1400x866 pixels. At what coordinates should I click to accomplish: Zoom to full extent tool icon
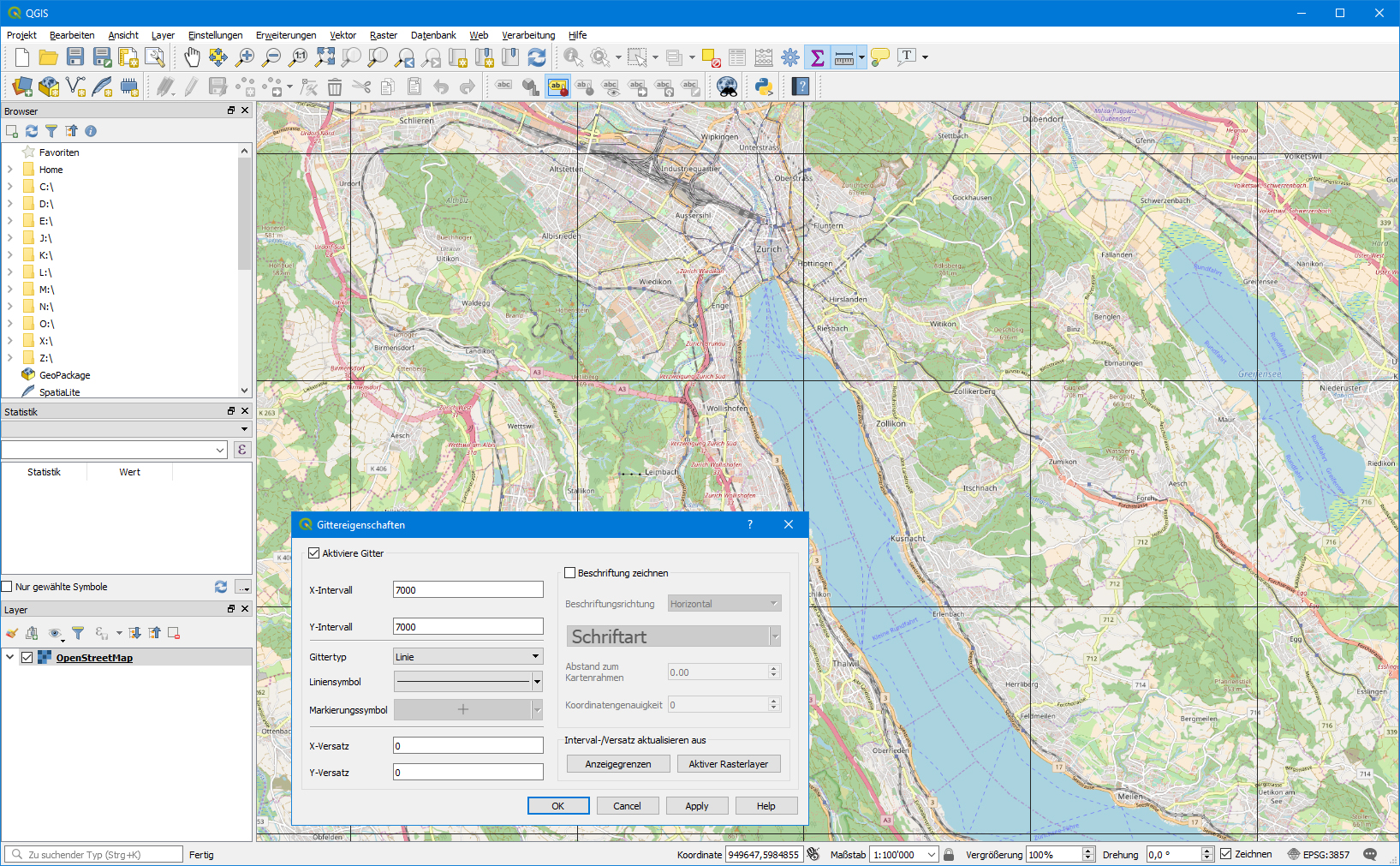[x=325, y=57]
